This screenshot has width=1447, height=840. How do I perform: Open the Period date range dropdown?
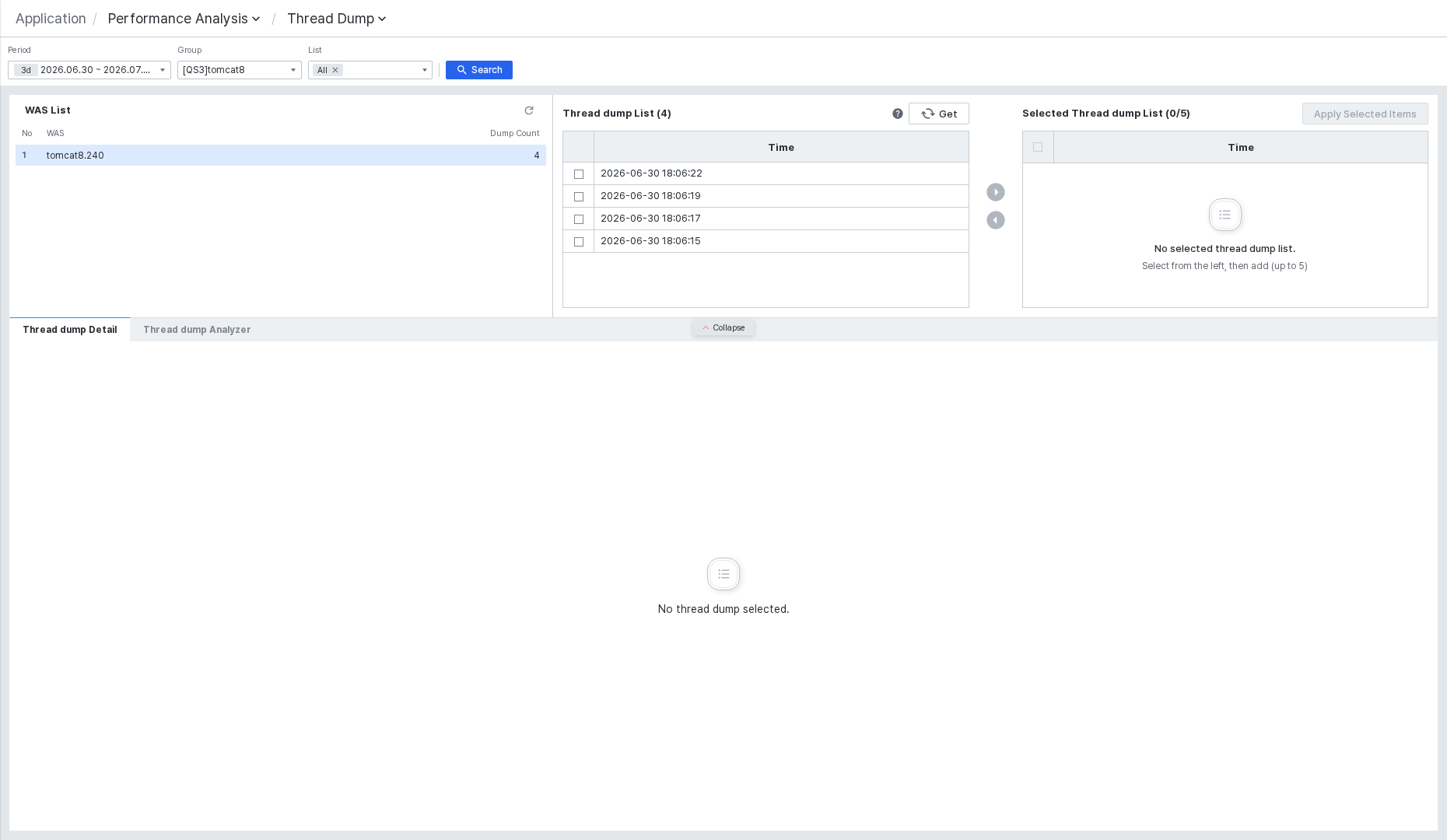point(89,70)
